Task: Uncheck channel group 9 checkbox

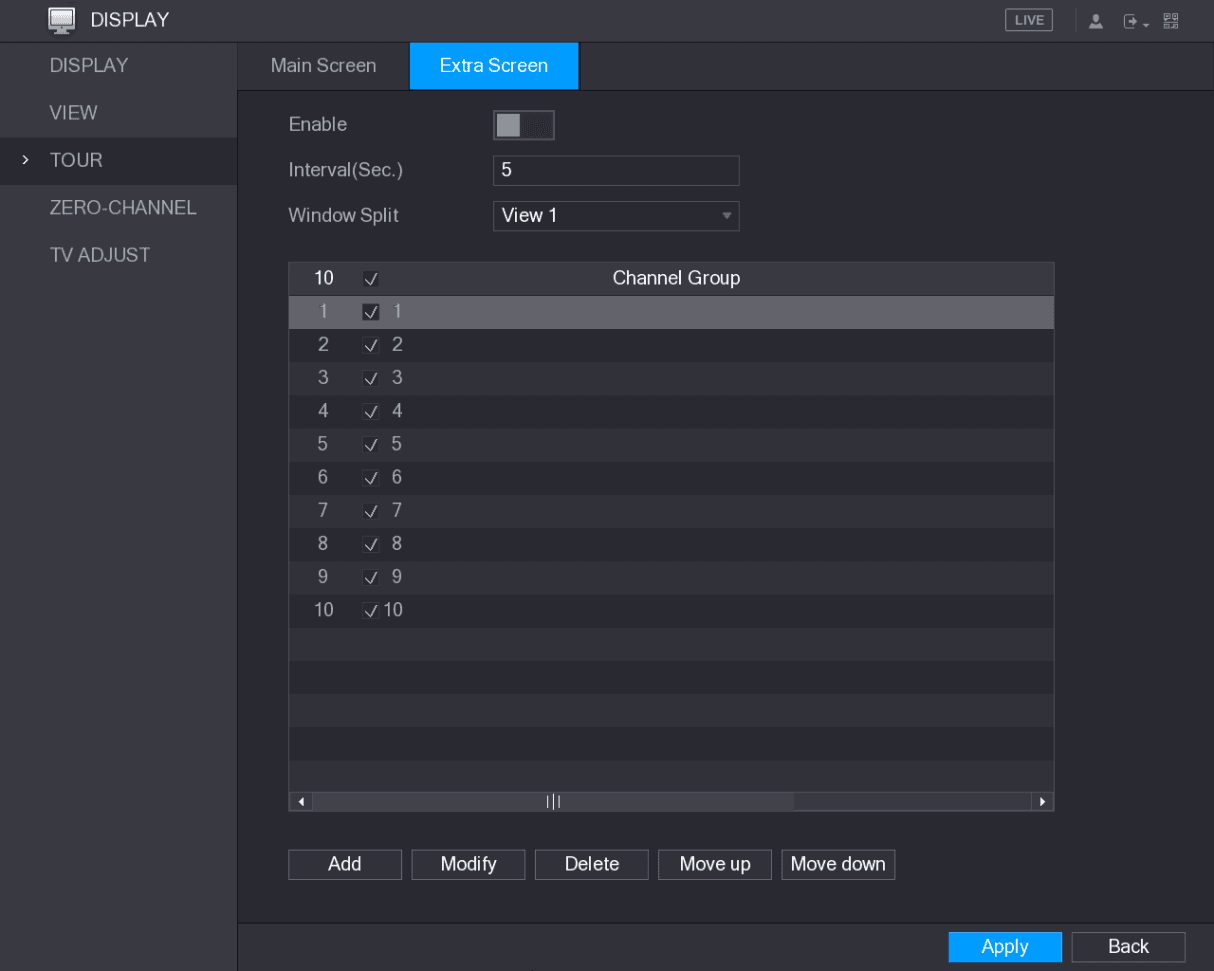Action: tap(371, 577)
